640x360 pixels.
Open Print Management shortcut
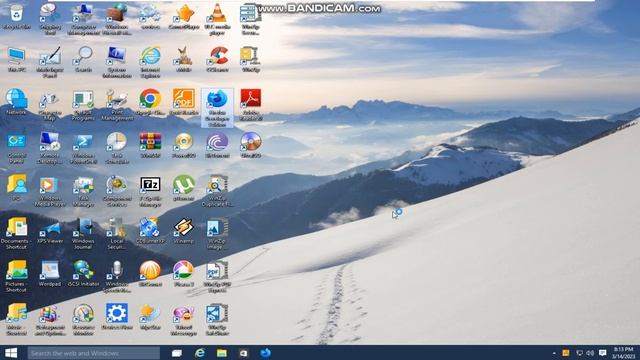(117, 105)
